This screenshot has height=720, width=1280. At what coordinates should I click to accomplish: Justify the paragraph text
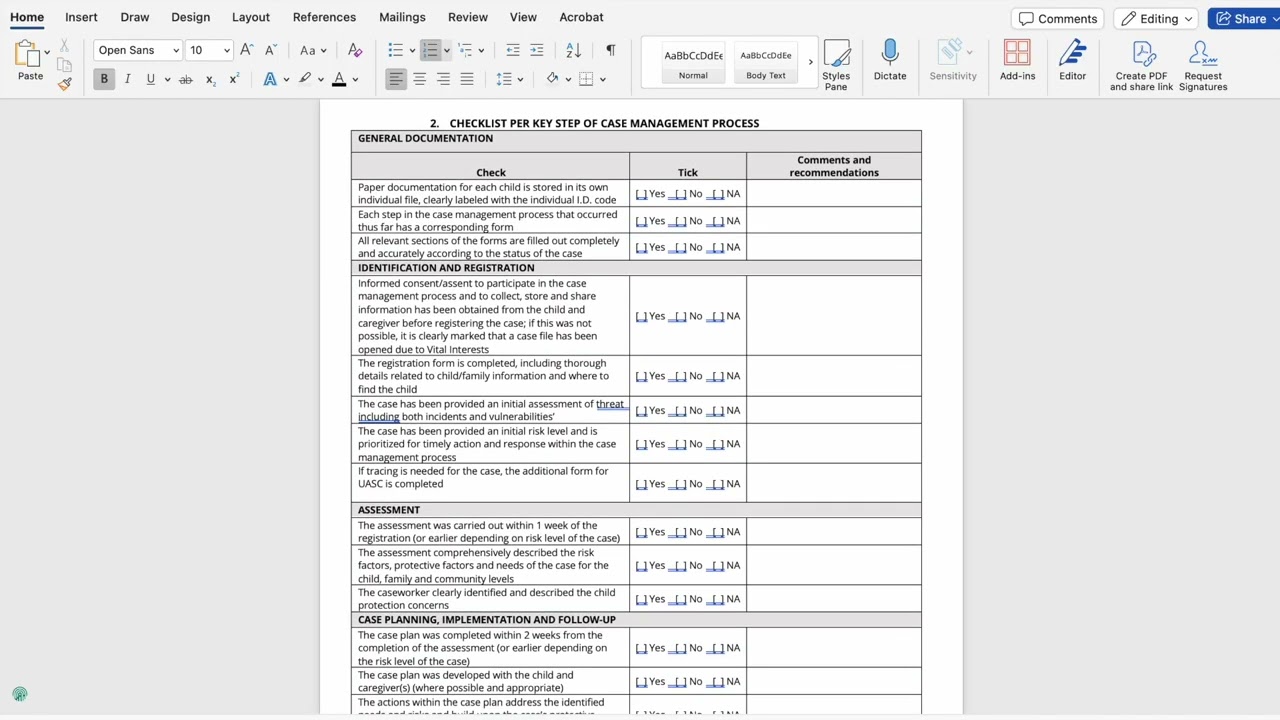[x=467, y=79]
